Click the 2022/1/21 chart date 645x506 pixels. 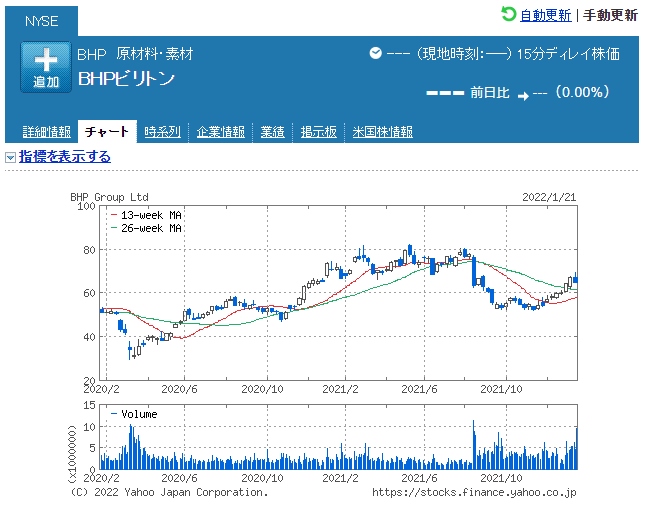(x=549, y=197)
